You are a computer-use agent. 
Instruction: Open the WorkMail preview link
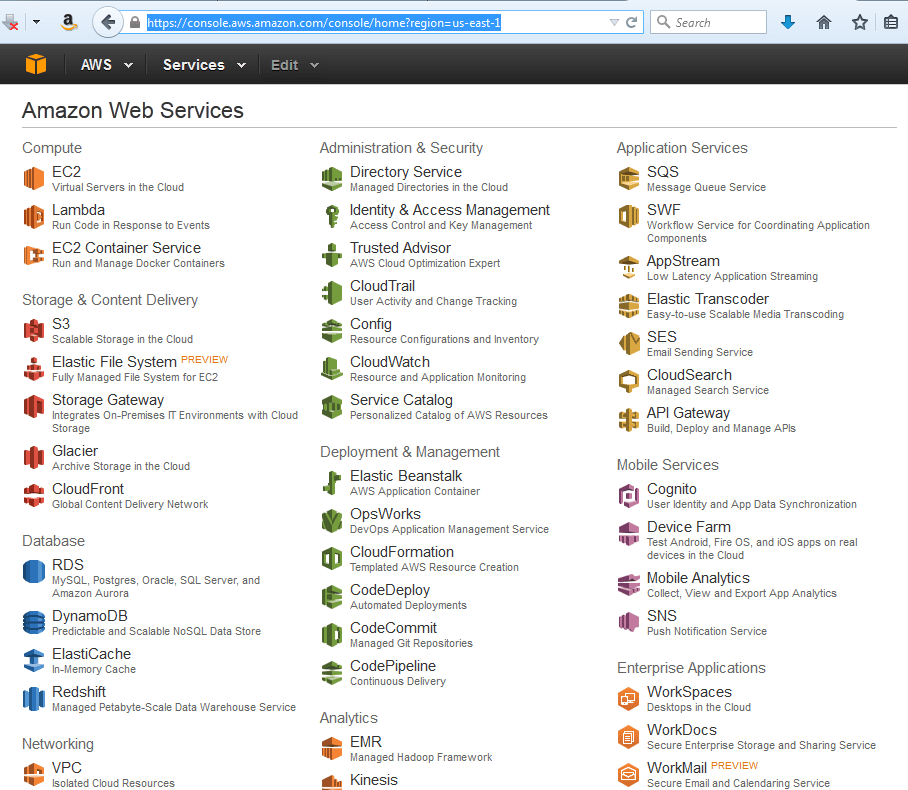tap(677, 768)
